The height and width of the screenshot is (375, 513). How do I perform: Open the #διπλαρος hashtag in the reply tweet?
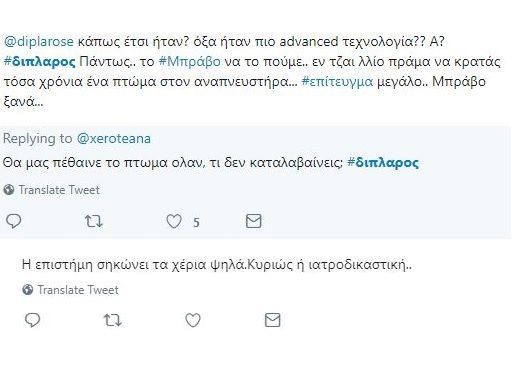click(383, 163)
